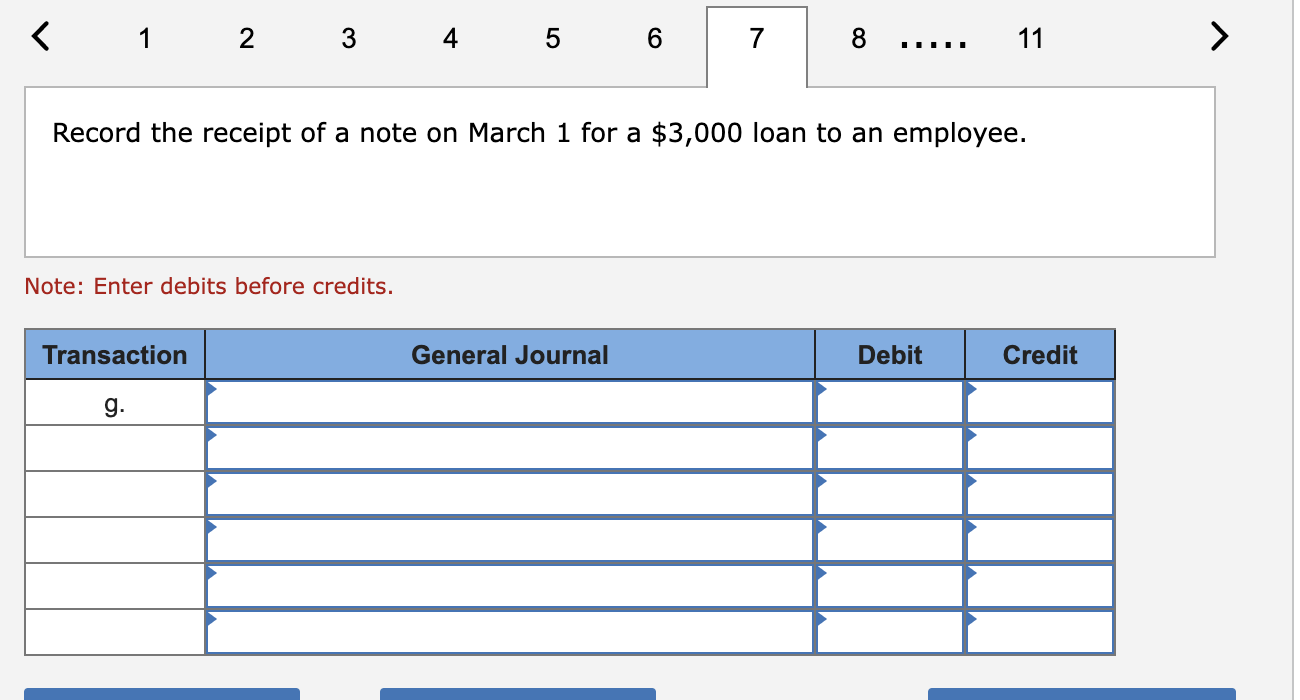Select transaction tab 8
This screenshot has height=700, width=1300.
pos(858,39)
